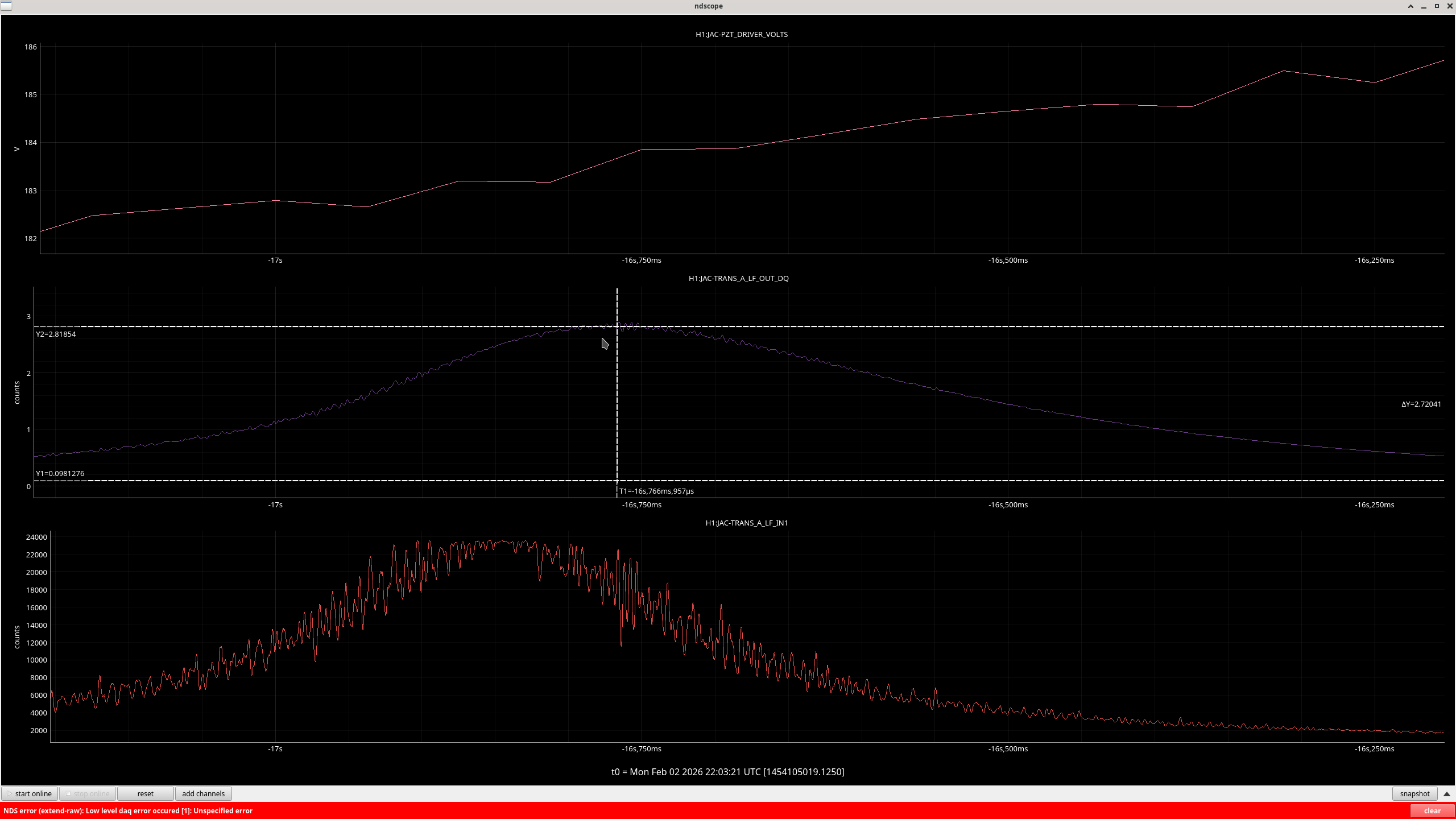Viewport: 1456px width, 819px height.
Task: Click the t0 timestamp label
Action: click(727, 772)
